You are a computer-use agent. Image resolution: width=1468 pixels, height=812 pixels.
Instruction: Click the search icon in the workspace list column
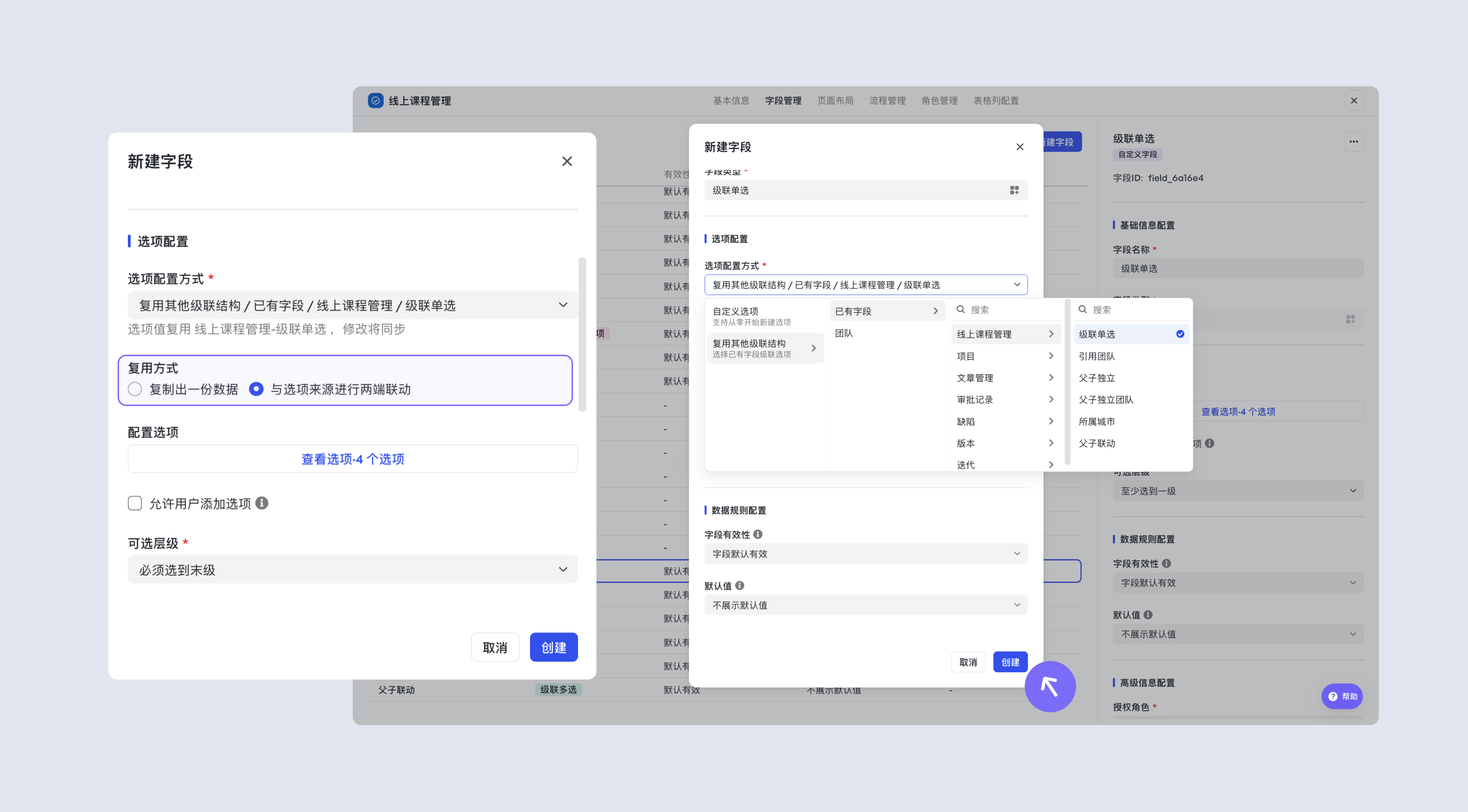[961, 309]
